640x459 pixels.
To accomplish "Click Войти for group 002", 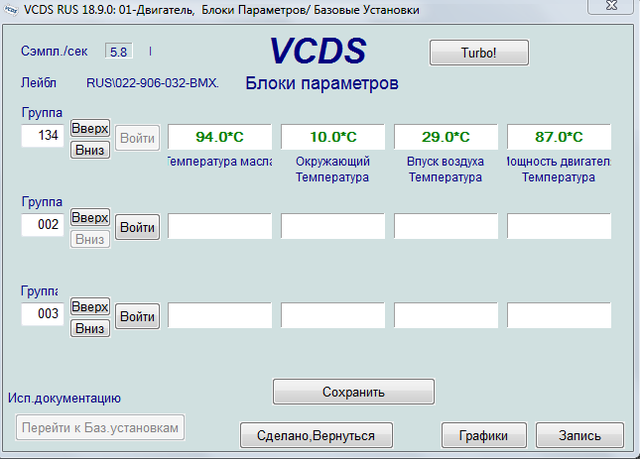I will (138, 227).
